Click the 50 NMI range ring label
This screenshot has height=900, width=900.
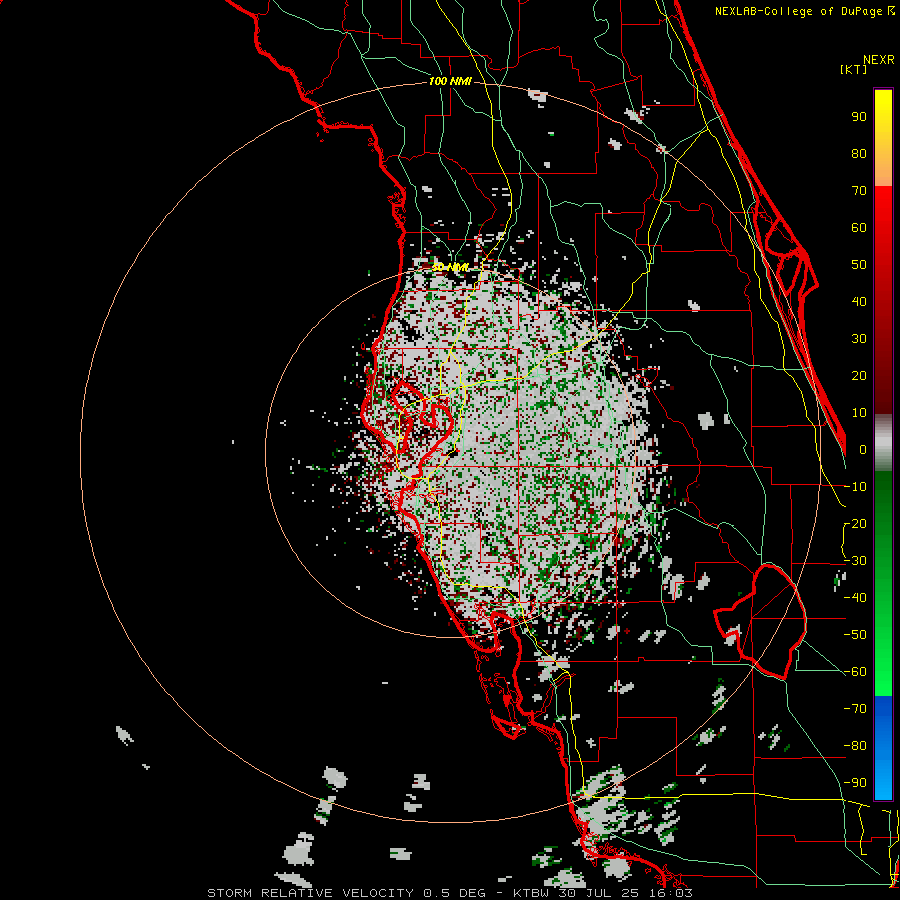(450, 267)
